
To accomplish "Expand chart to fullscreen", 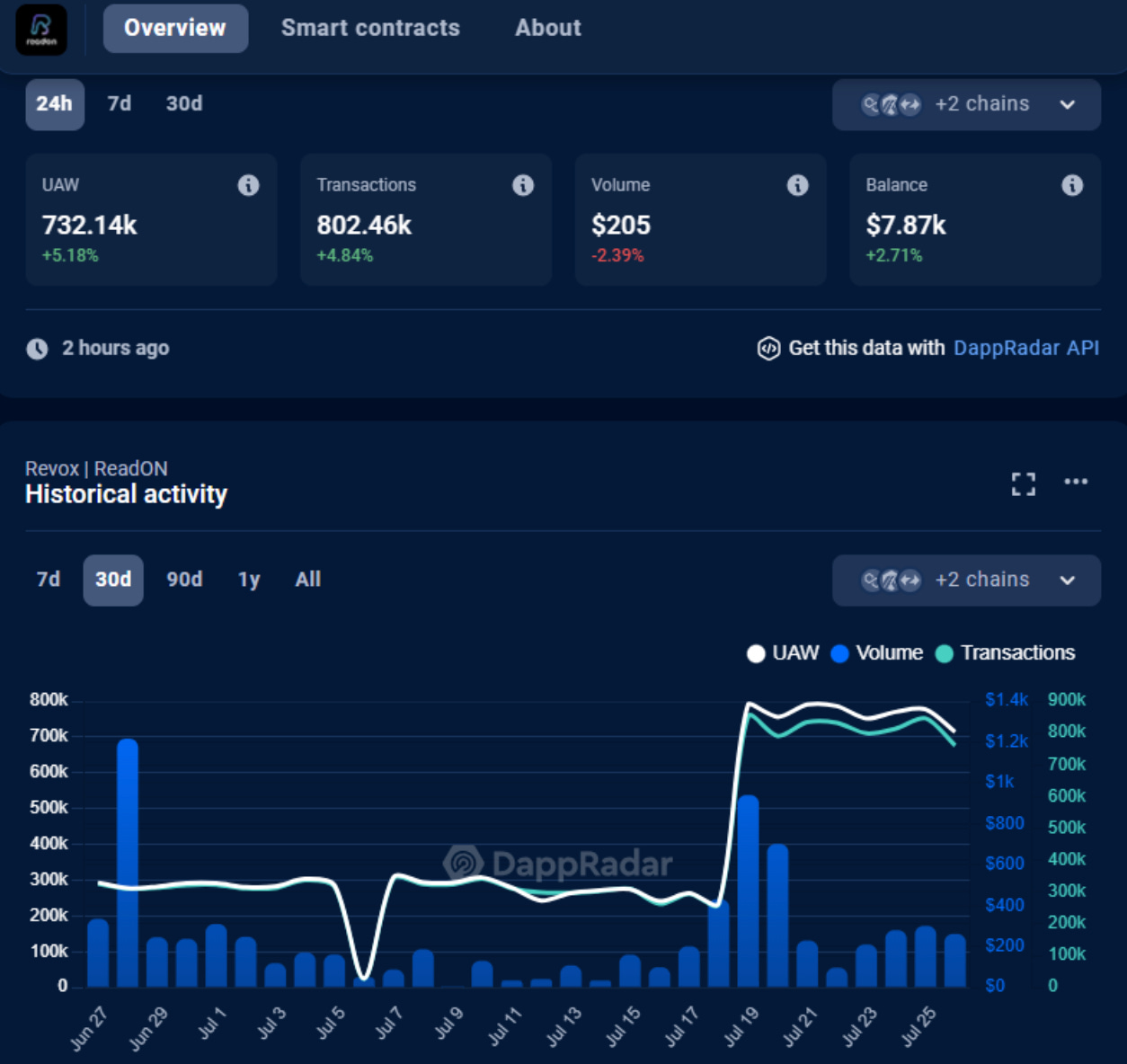I will click(1023, 484).
